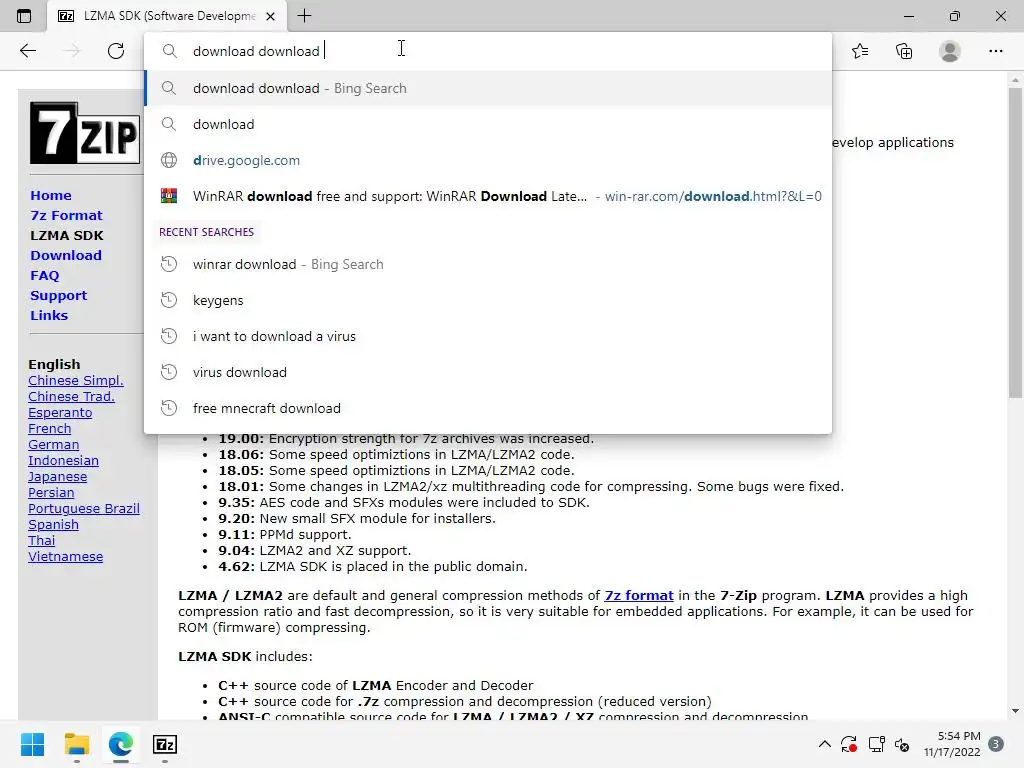This screenshot has width=1024, height=768.
Task: Click the Refresh page icon
Action: 116,51
